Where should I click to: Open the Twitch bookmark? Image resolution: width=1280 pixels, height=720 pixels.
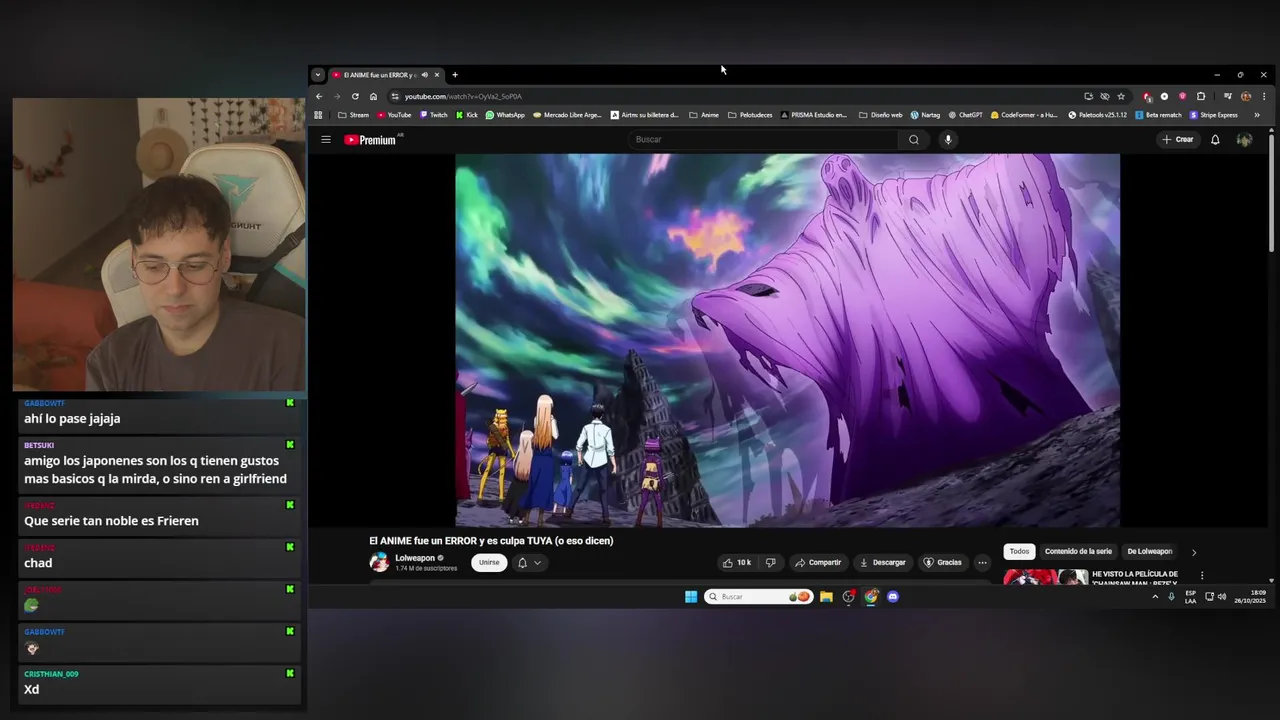(433, 115)
